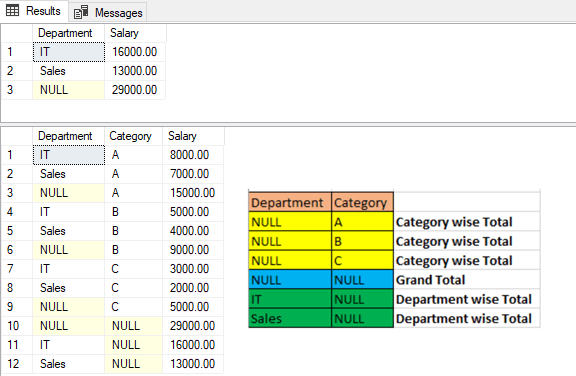Image resolution: width=576 pixels, height=376 pixels.
Task: Click the blue NULL cell in the Department column
Action: 290,280
